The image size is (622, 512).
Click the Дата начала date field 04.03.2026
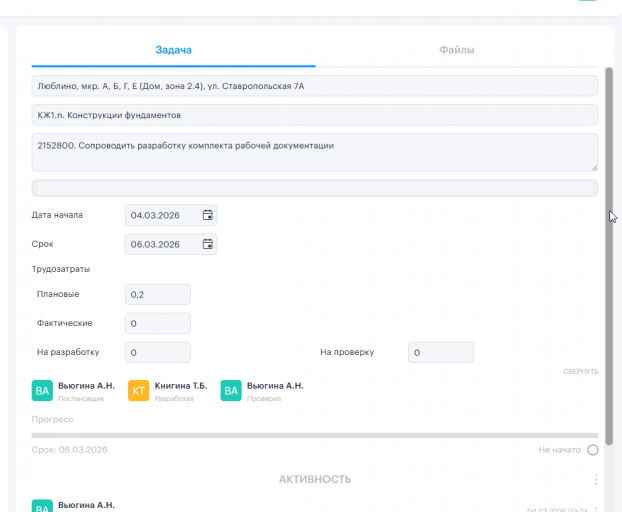pos(171,215)
